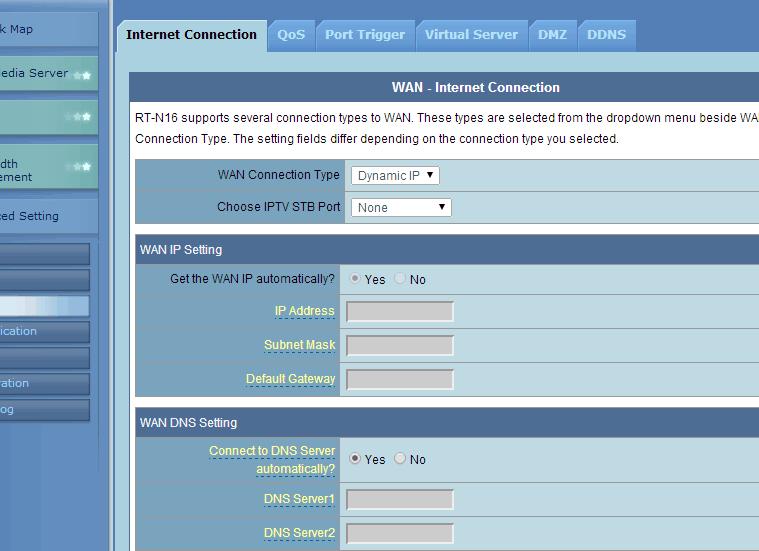The width and height of the screenshot is (759, 551).
Task: Choose No for automatic DNS server connection
Action: [x=400, y=459]
